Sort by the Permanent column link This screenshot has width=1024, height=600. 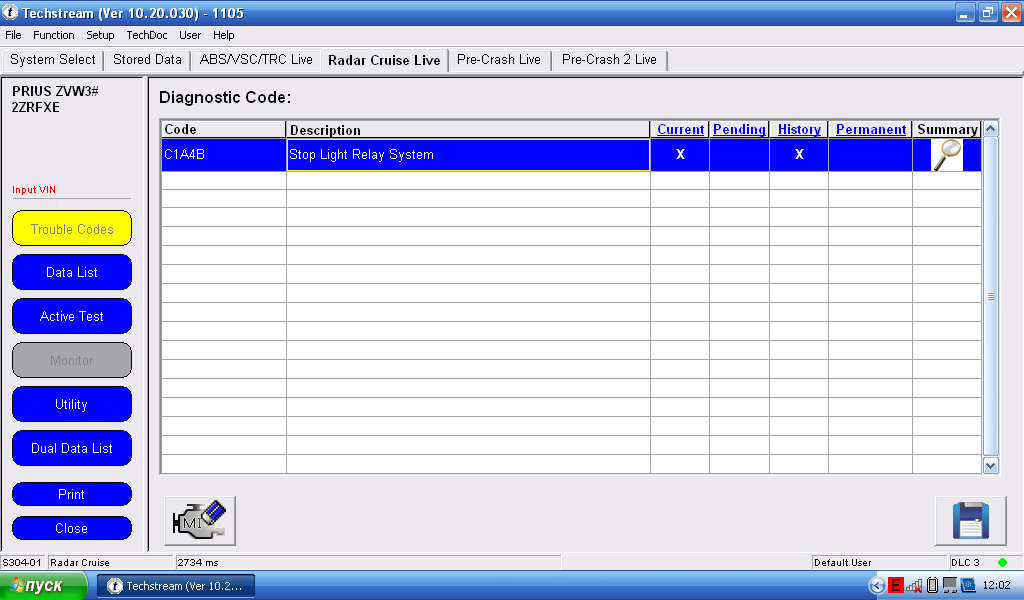[871, 129]
